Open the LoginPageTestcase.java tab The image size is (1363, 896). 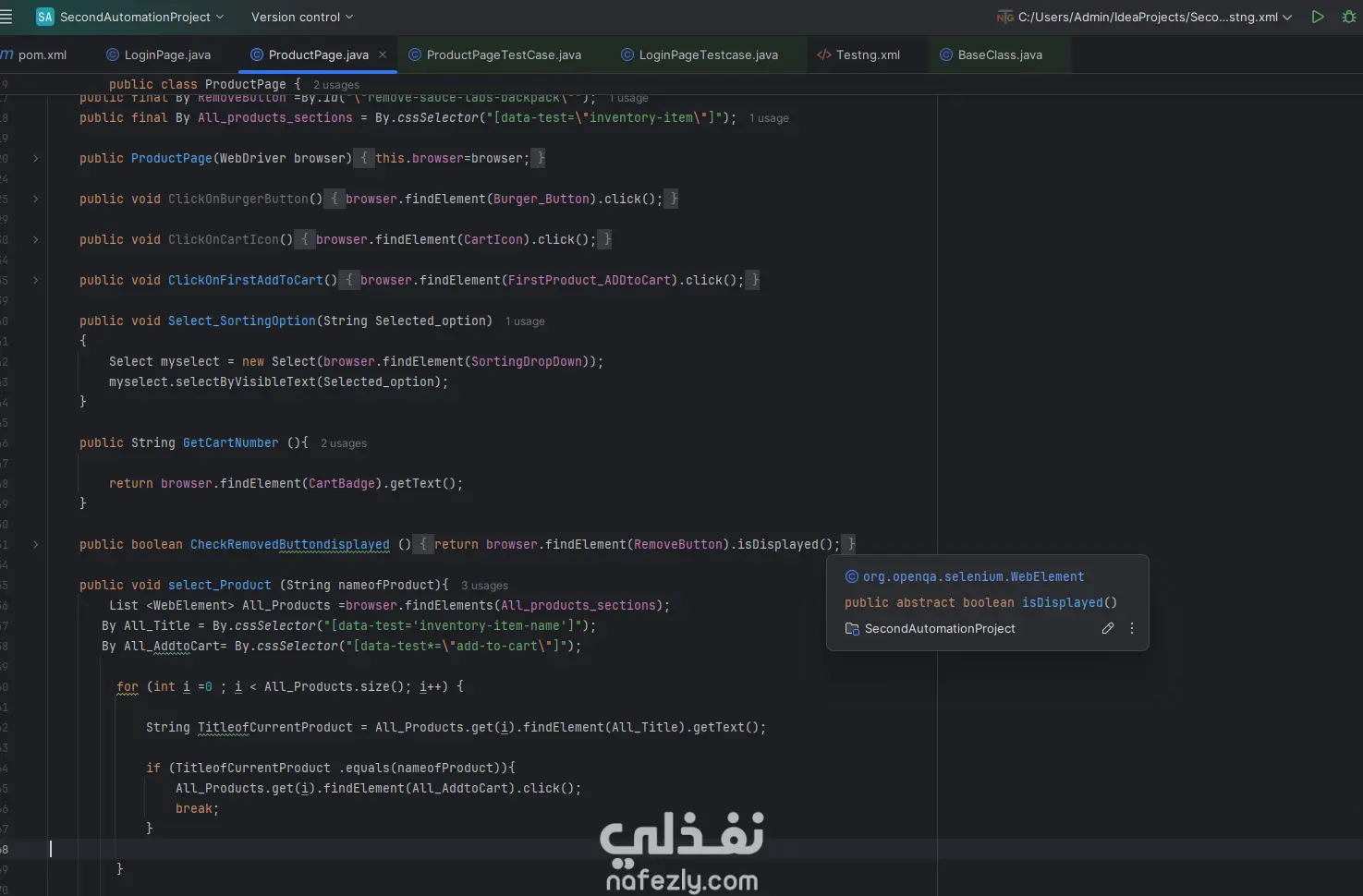tap(700, 54)
